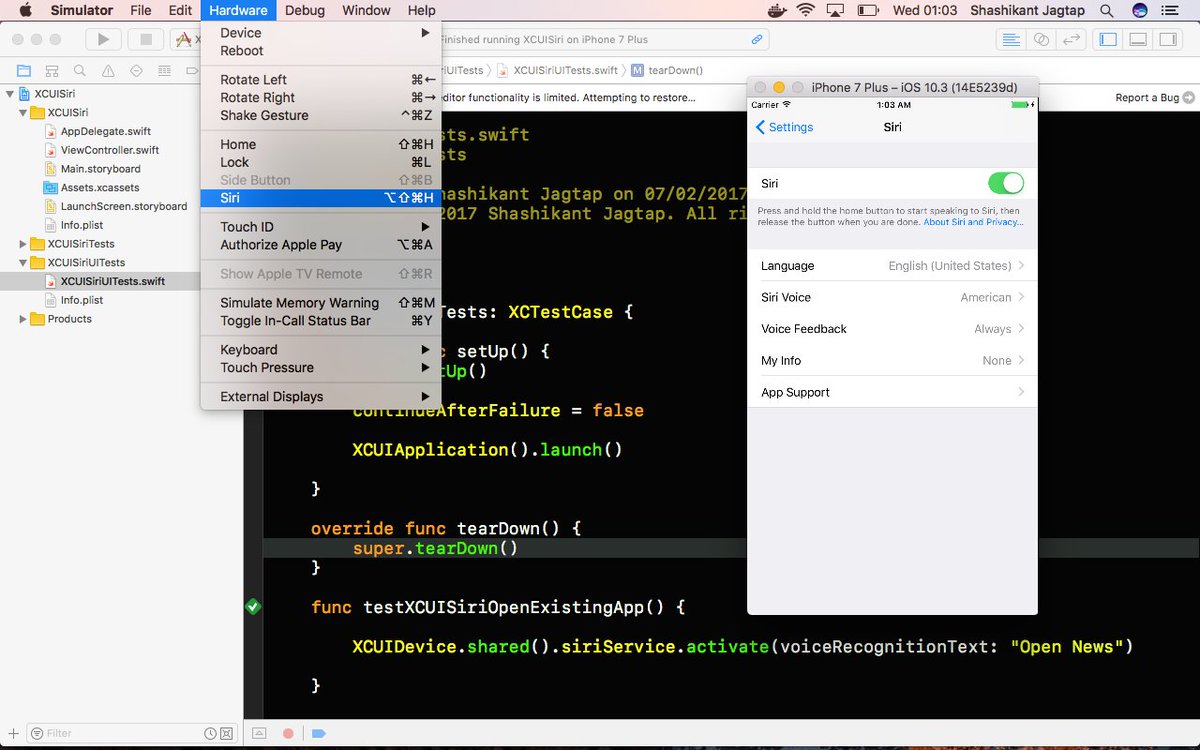
Task: Select Main.storyboard in navigator
Action: 100,169
